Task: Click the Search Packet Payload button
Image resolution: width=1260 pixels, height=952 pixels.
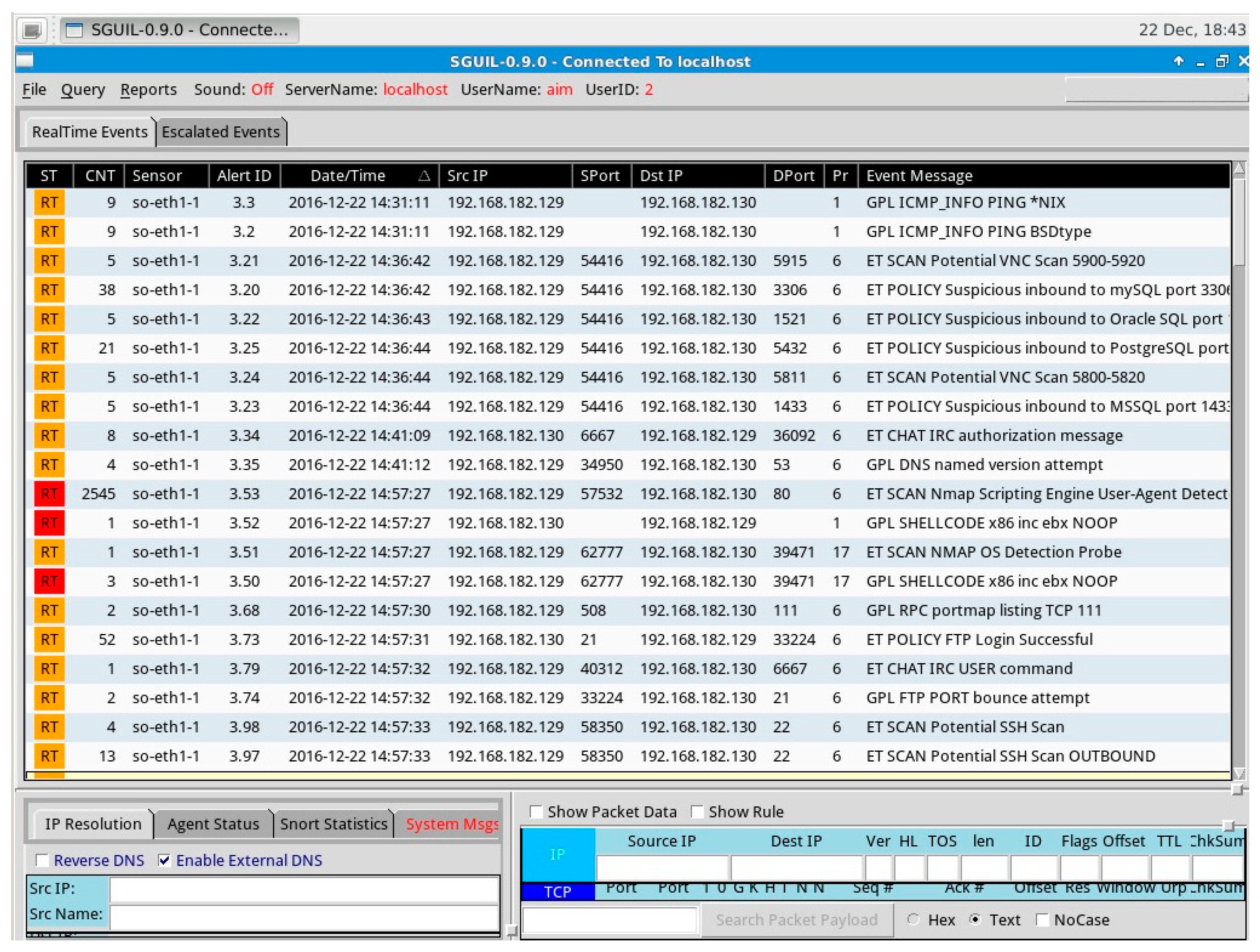Action: [796, 920]
